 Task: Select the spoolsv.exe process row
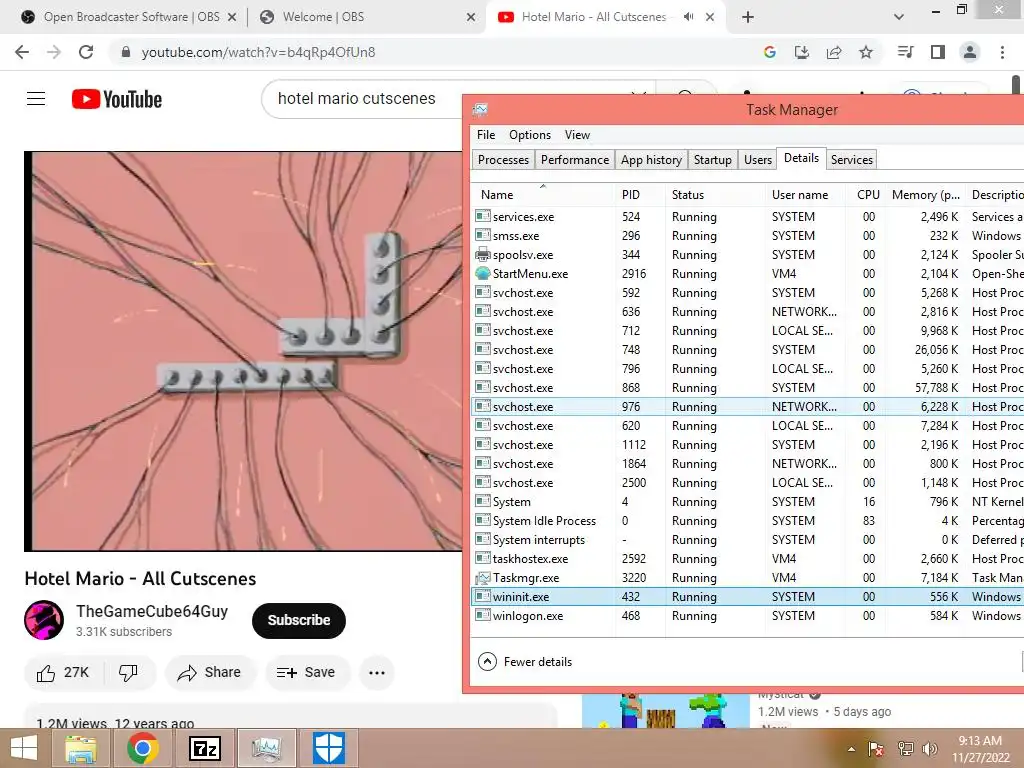tap(747, 255)
